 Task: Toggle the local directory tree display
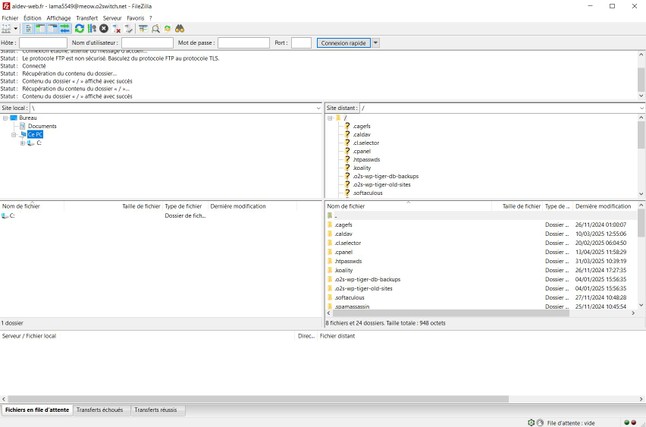pyautogui.click(x=40, y=28)
